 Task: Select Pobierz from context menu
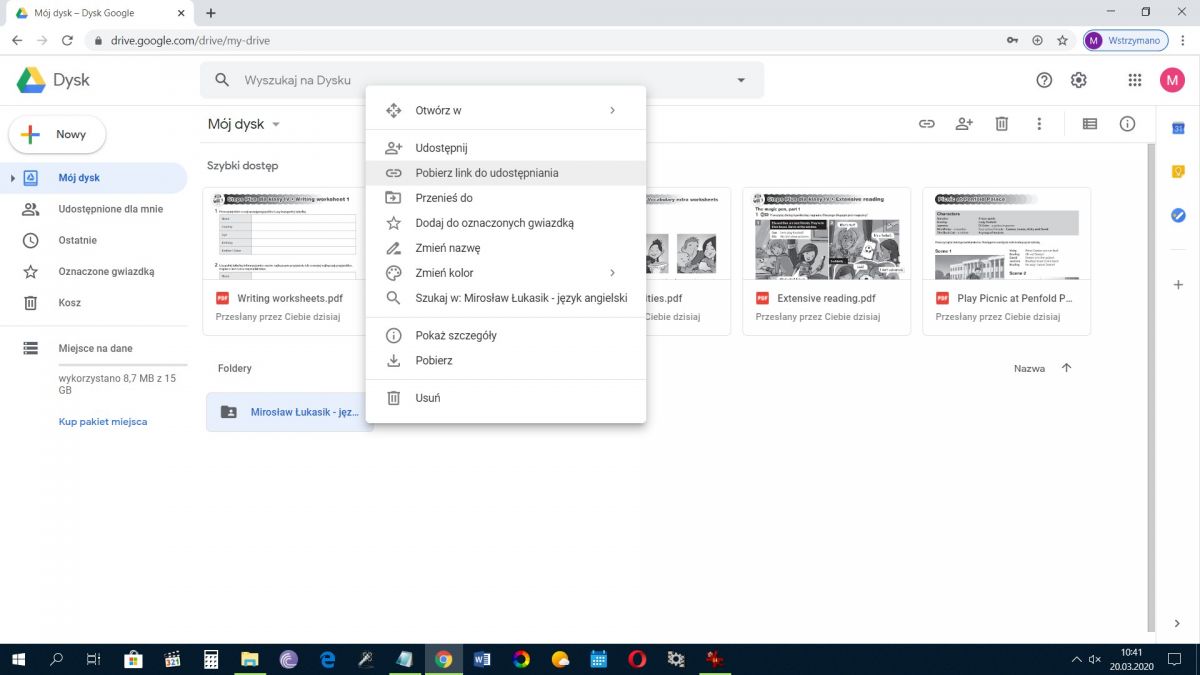pyautogui.click(x=506, y=360)
